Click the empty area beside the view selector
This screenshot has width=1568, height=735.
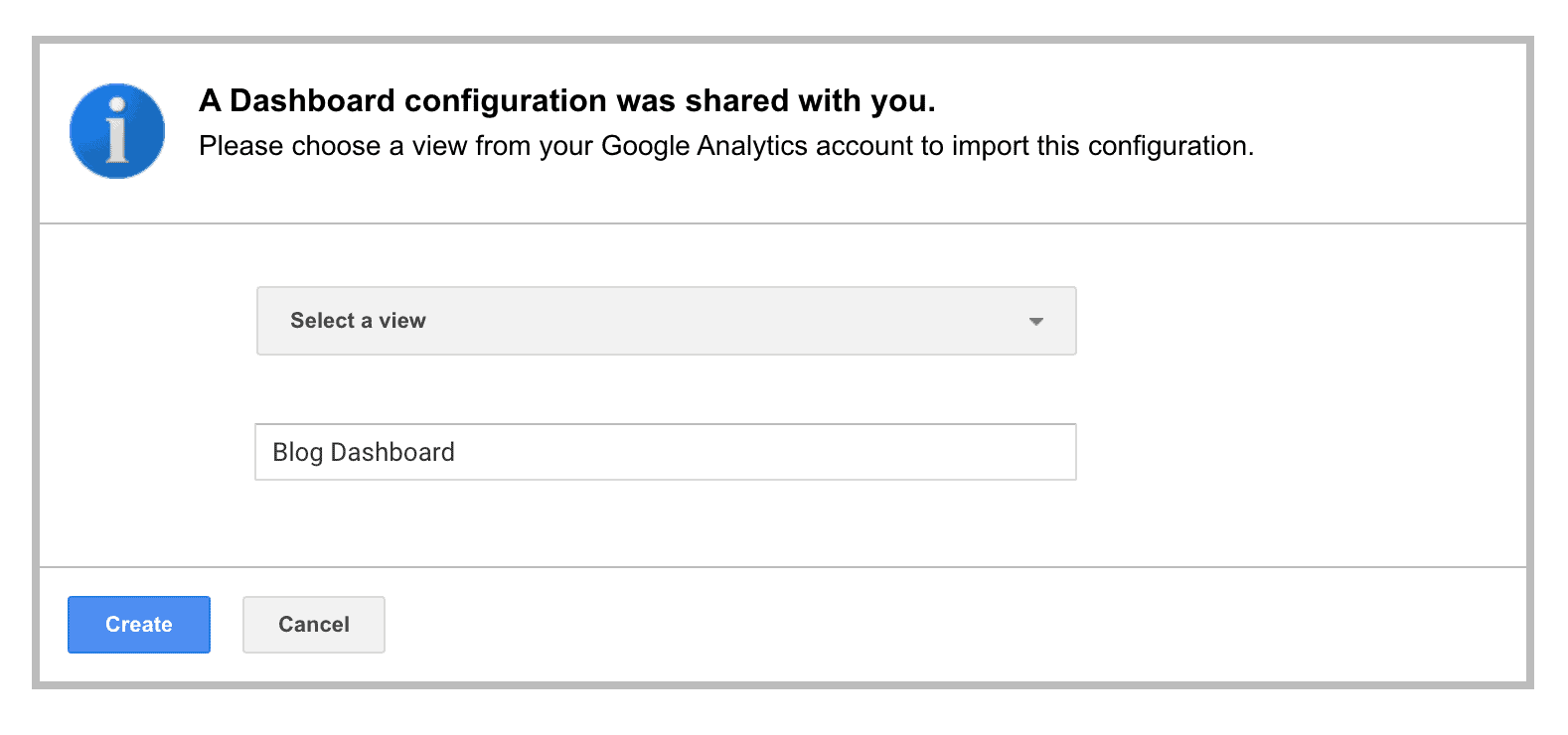point(1292,320)
